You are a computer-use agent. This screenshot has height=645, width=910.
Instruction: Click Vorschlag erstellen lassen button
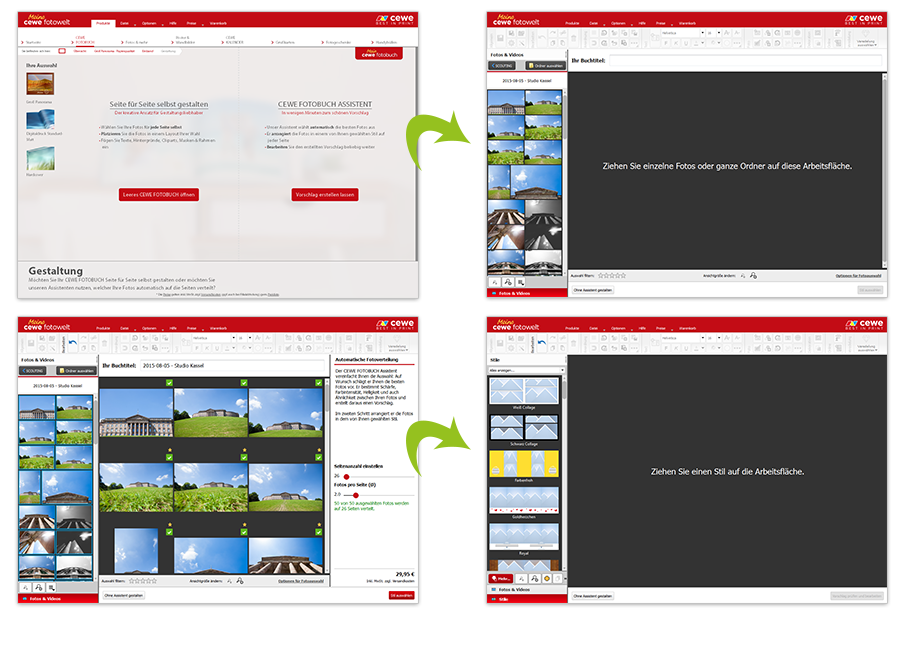point(325,194)
